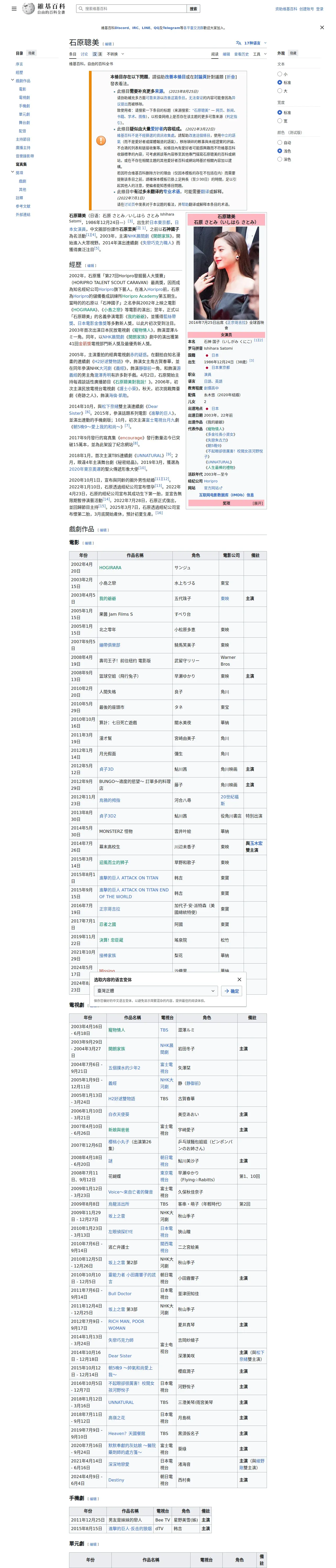The width and height of the screenshot is (336, 1568).
Task: Jump to 電影 in contents
Action: tap(23, 89)
